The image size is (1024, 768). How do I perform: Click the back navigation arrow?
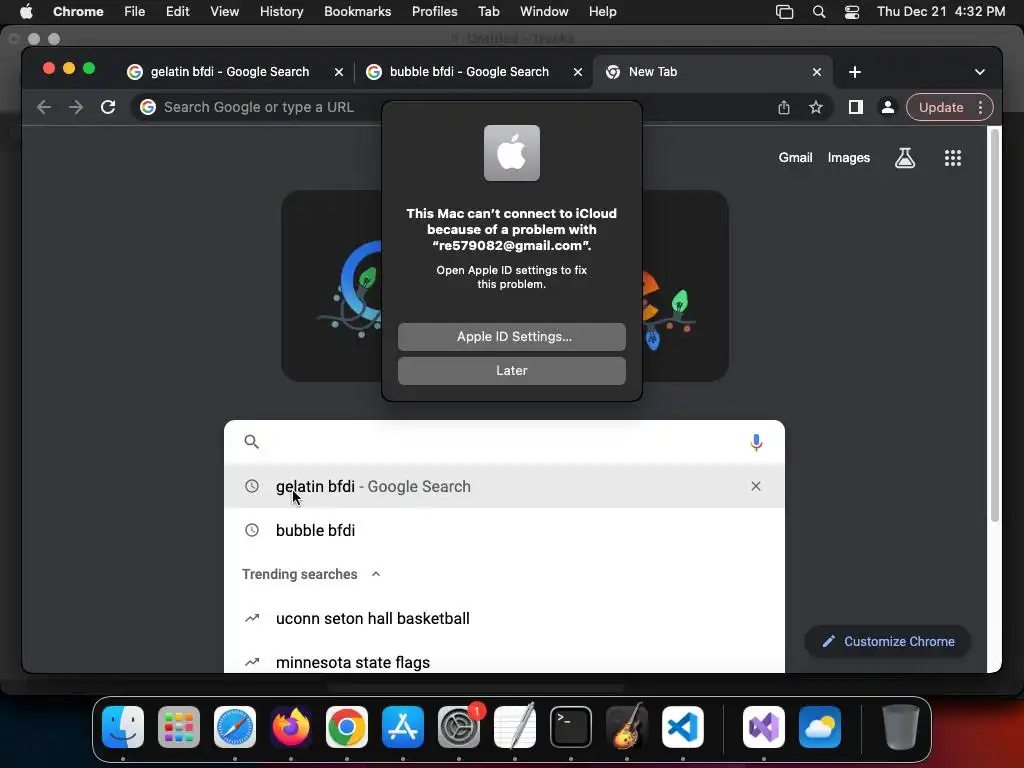pos(44,107)
